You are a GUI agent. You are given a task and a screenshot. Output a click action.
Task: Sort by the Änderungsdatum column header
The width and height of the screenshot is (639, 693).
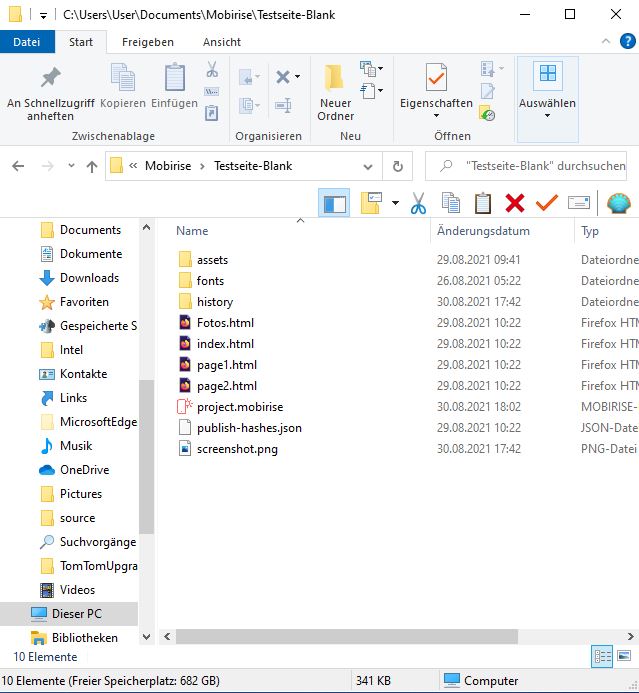pyautogui.click(x=483, y=231)
